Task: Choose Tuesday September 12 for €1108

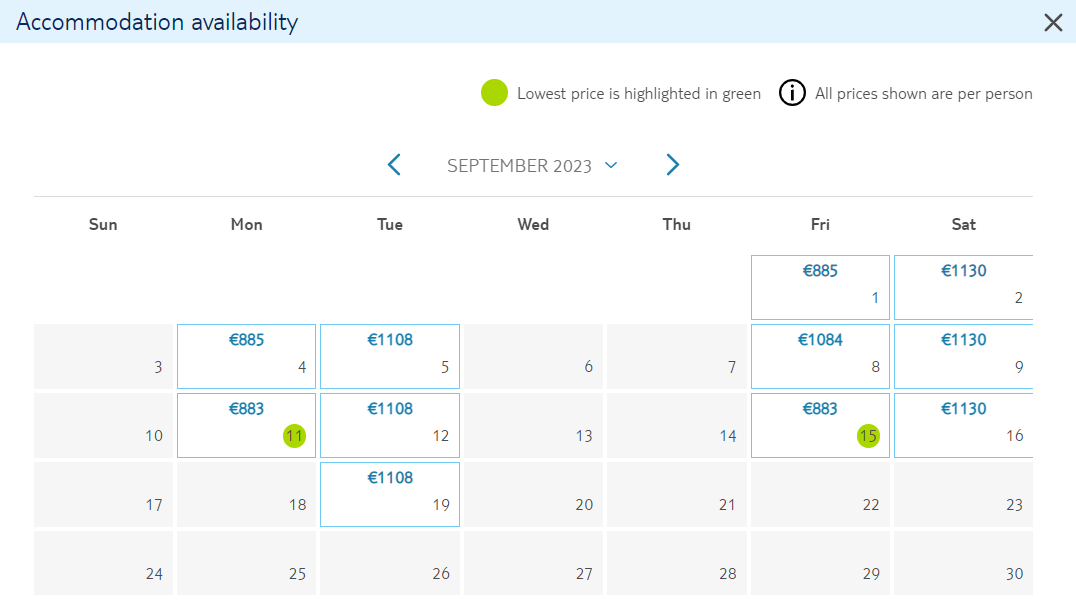Action: click(x=390, y=426)
